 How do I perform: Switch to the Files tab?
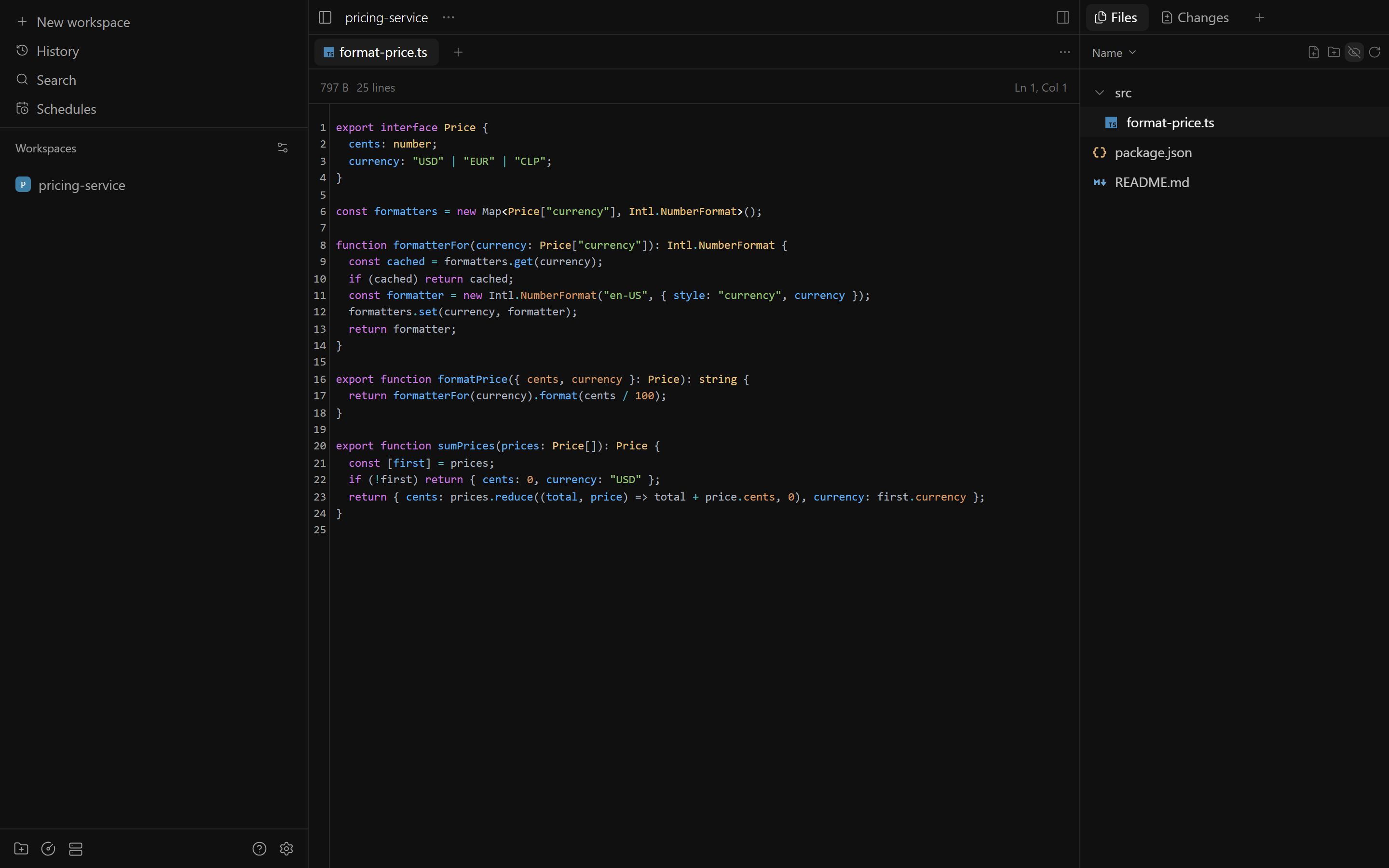point(1117,17)
